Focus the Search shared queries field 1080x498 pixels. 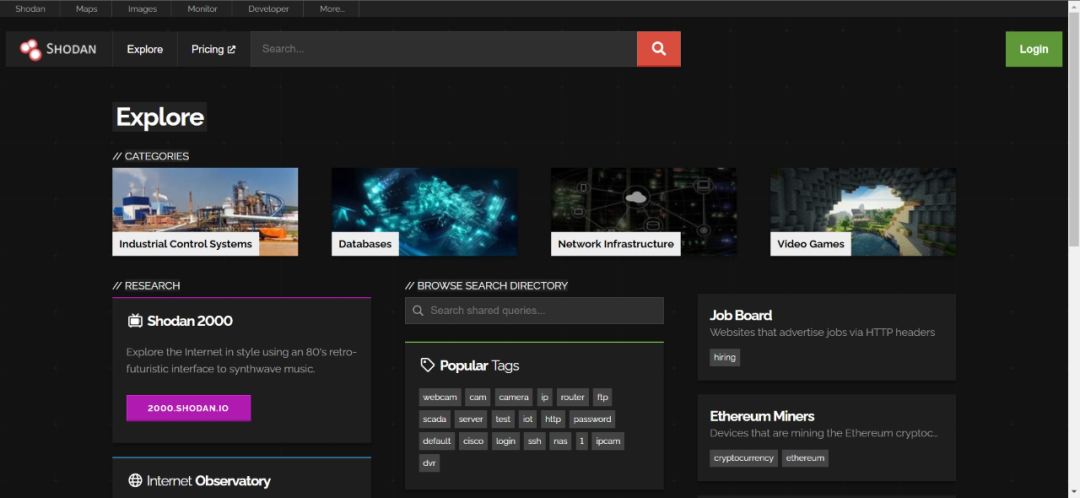pos(534,311)
